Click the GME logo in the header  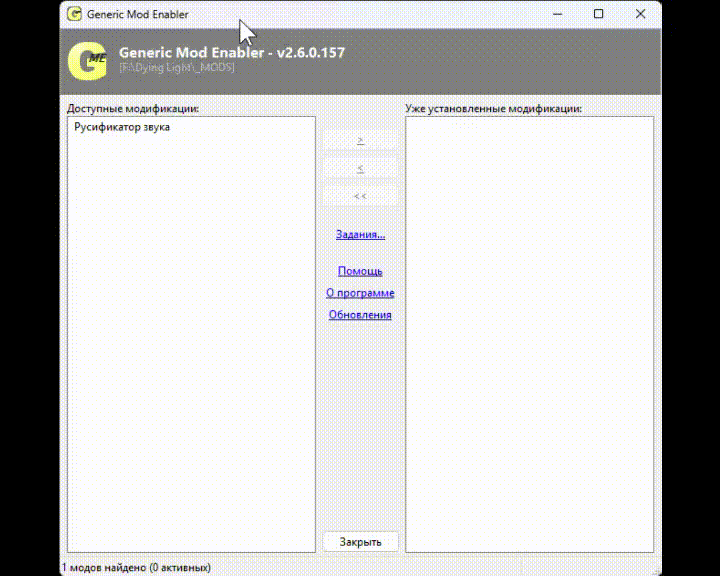[87, 61]
